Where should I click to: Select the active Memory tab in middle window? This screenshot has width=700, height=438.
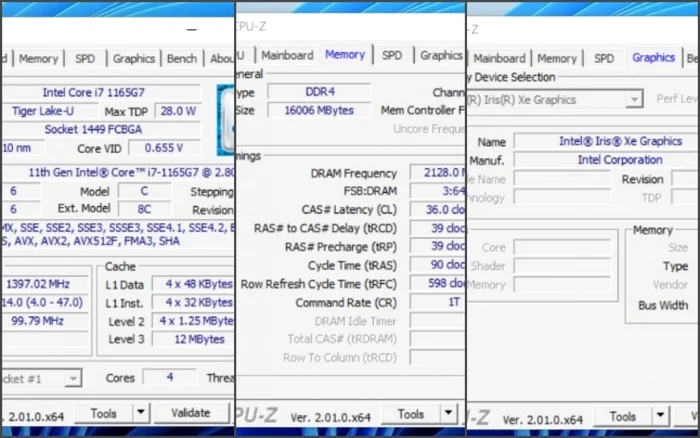[x=345, y=54]
